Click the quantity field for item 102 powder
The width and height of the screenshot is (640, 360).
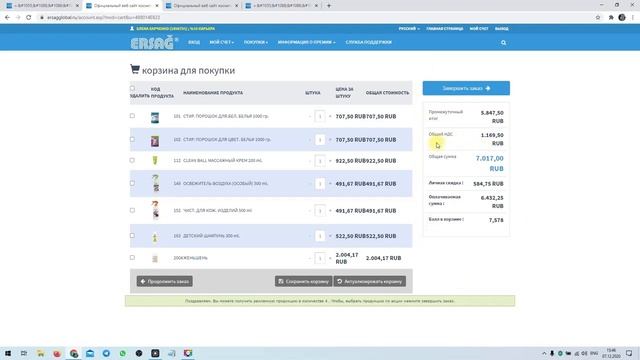click(x=320, y=140)
